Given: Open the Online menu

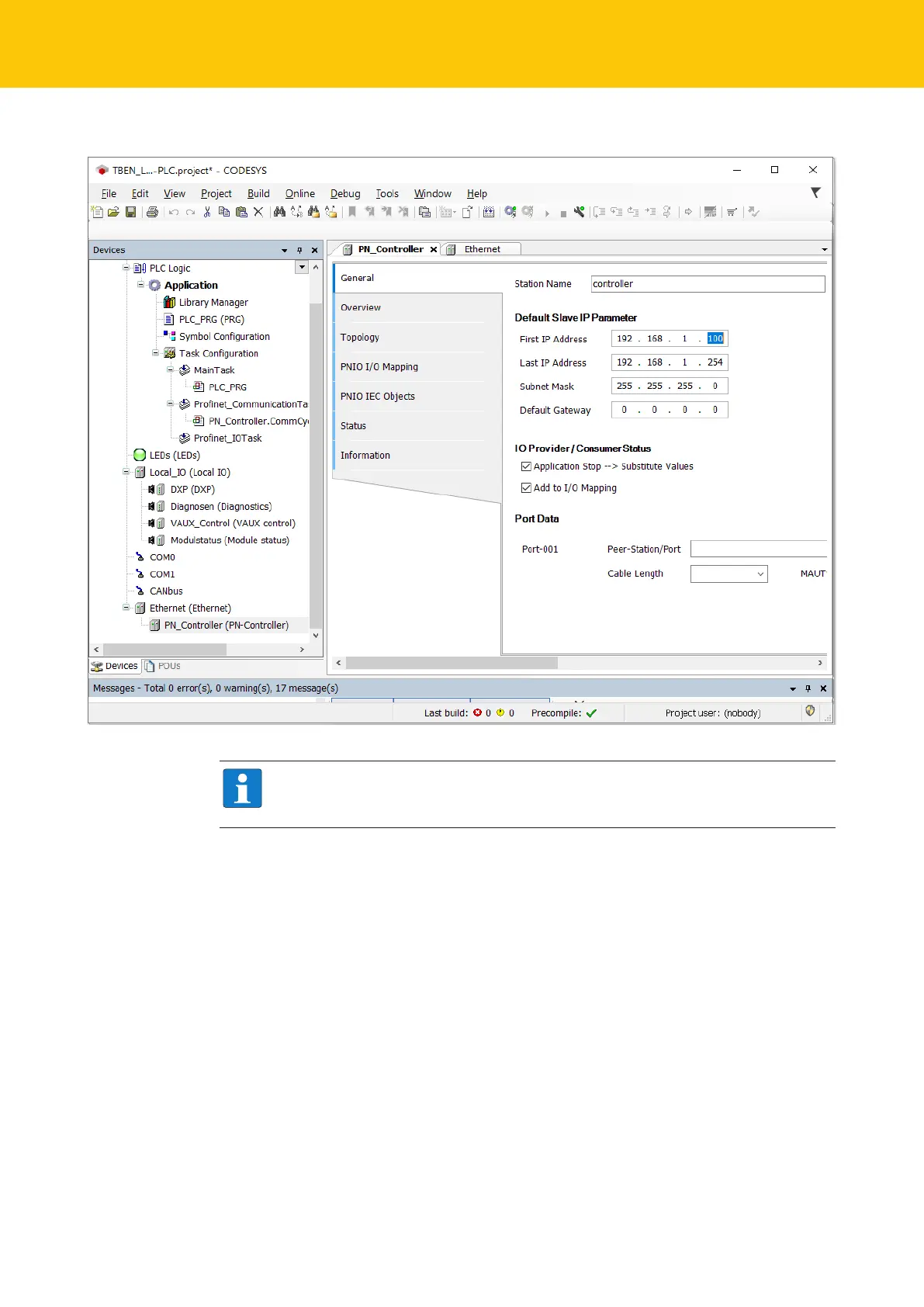Looking at the screenshot, I should coord(300,194).
